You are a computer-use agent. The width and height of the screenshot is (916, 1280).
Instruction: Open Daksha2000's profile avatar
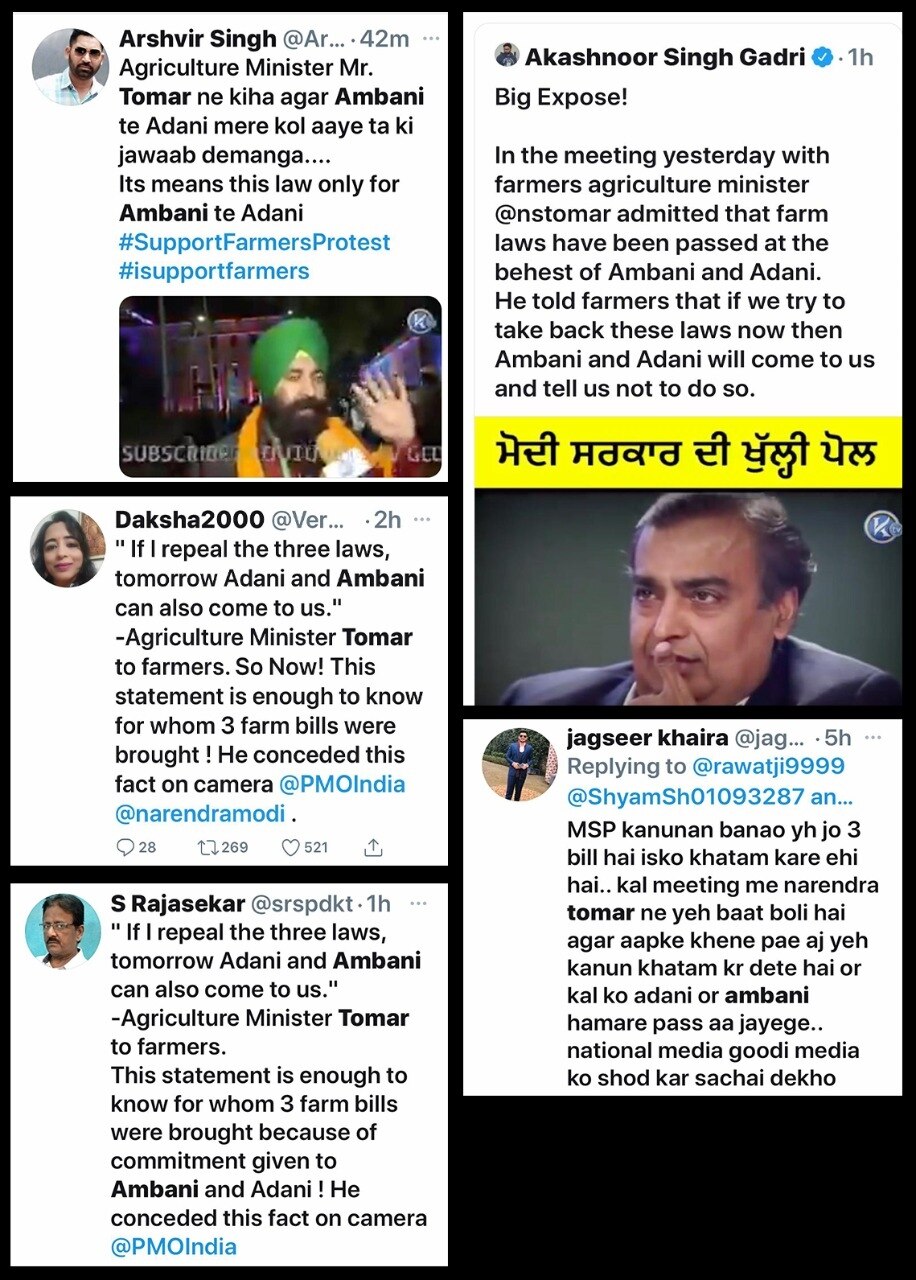click(x=68, y=548)
